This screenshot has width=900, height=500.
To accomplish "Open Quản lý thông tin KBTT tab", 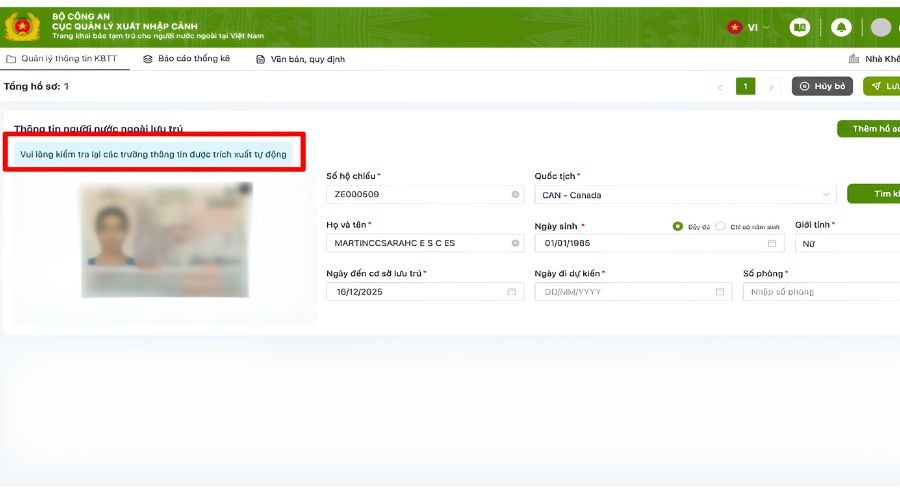I will [x=61, y=59].
